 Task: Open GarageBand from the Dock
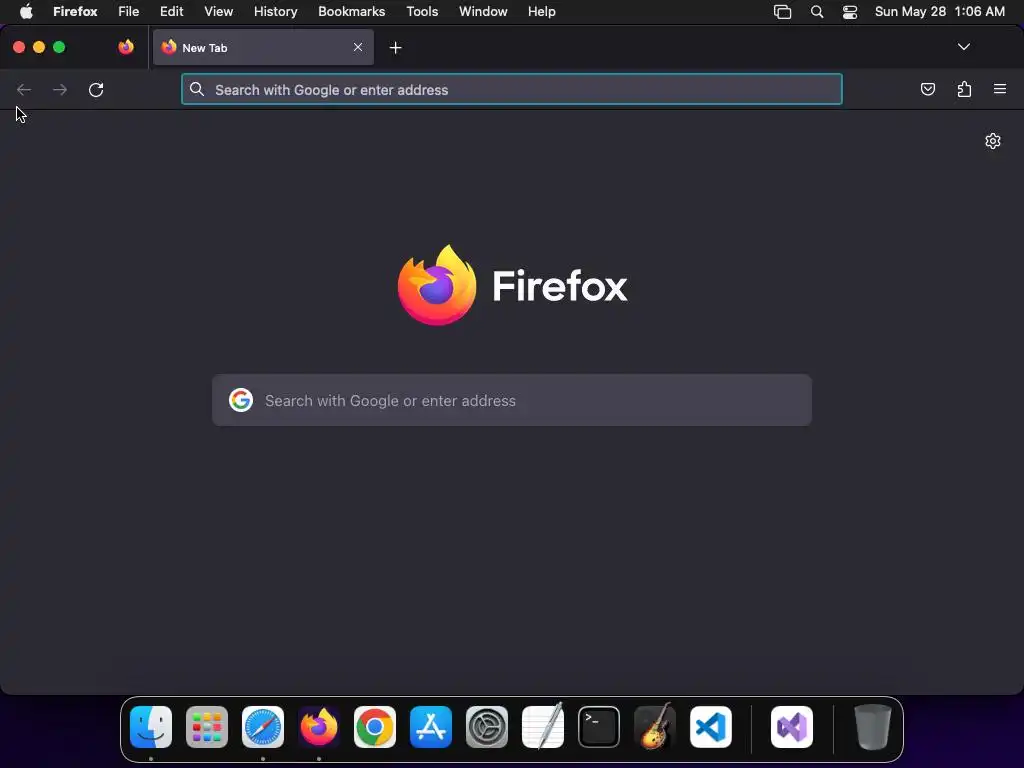coord(655,727)
